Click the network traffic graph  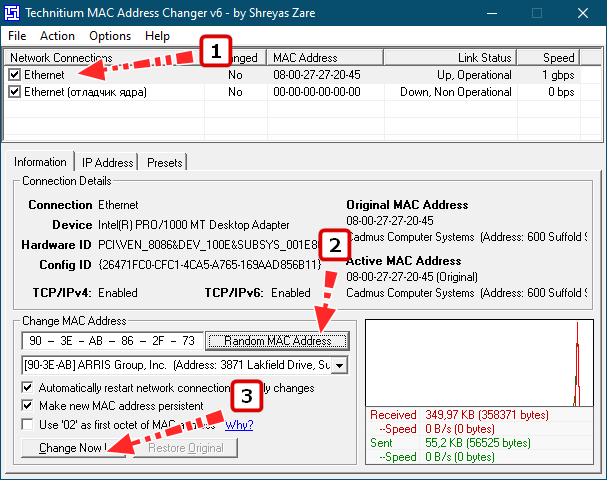tap(479, 363)
